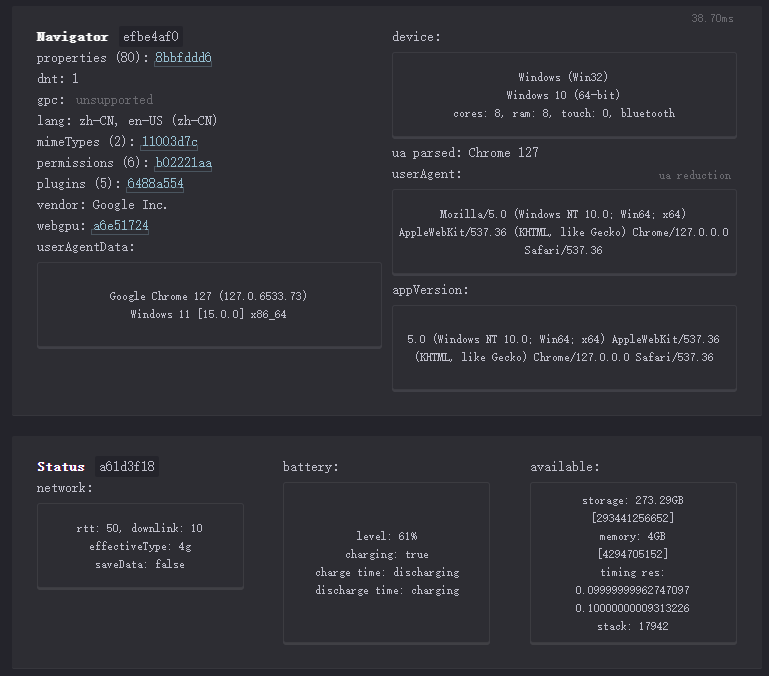Click the 'userAgentData:' label
The height and width of the screenshot is (676, 769).
click(86, 247)
